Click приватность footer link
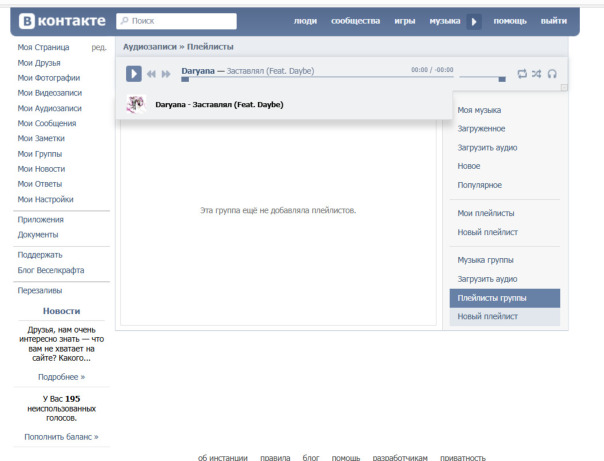Viewport: 604px width, 461px height. point(463,457)
